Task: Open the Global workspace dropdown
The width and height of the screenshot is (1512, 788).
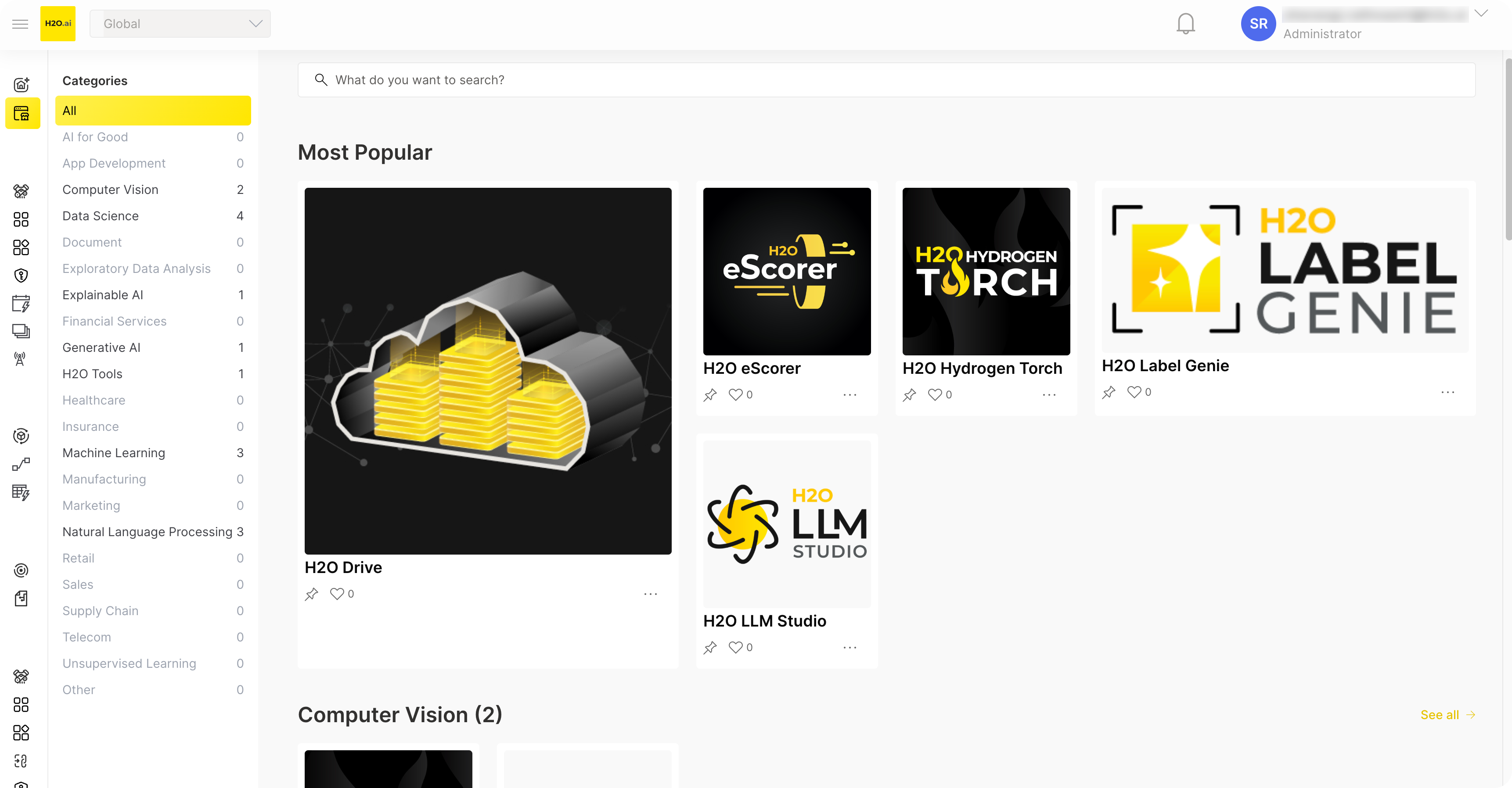Action: 180,23
